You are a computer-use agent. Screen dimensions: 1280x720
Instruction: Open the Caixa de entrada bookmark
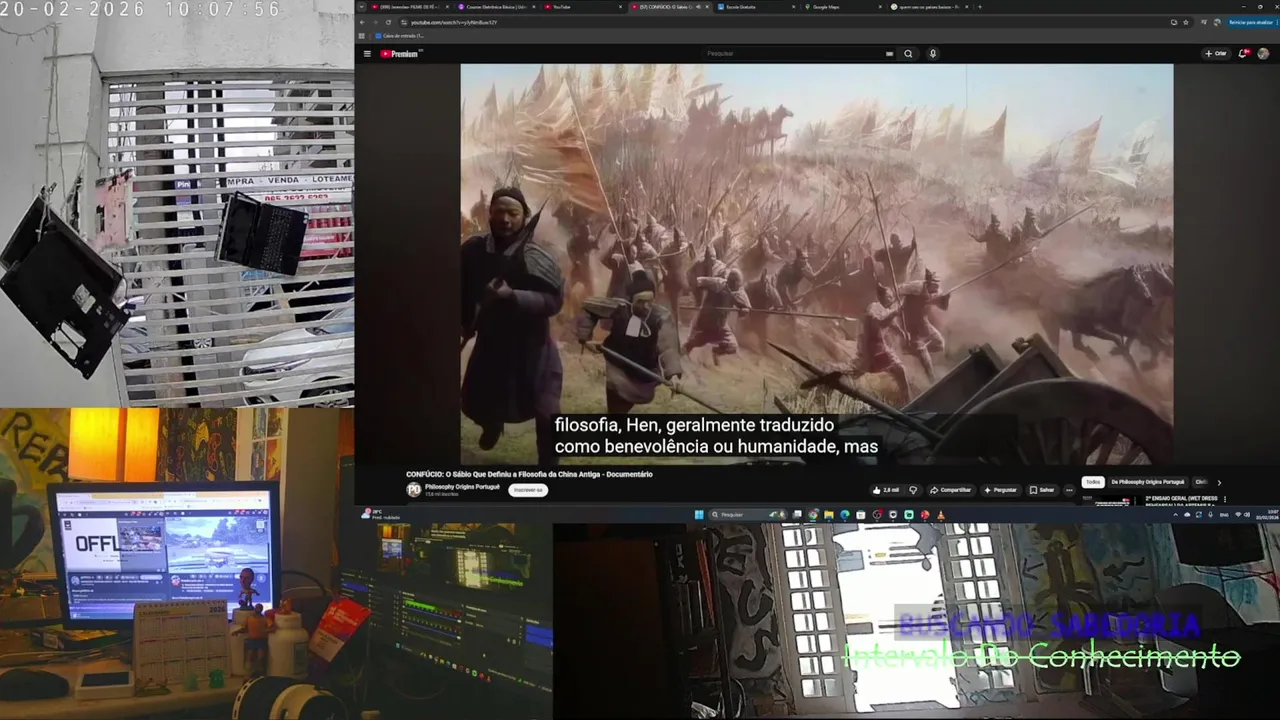[x=400, y=36]
